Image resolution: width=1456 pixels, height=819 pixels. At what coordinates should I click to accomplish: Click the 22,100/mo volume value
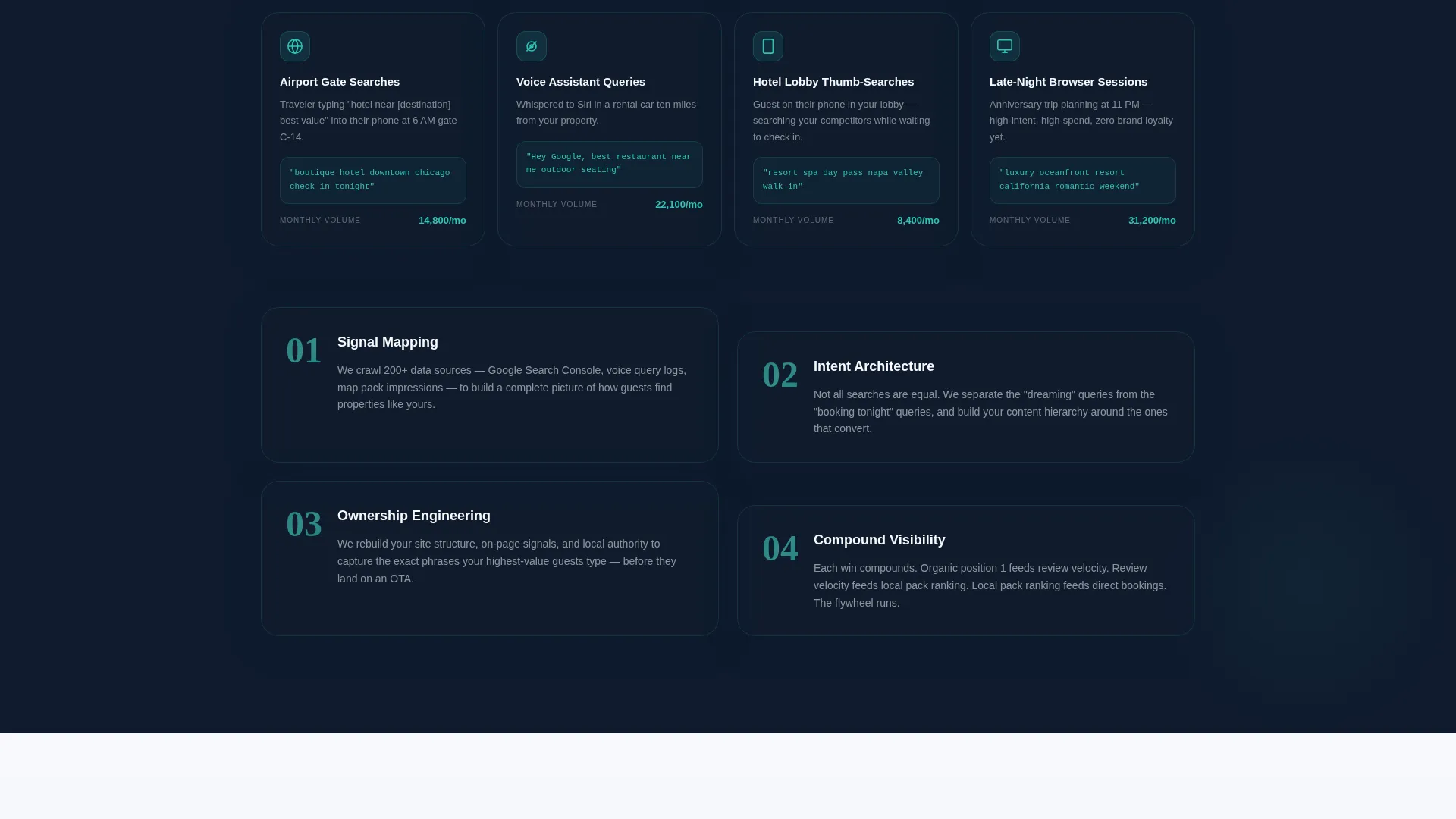pos(679,205)
